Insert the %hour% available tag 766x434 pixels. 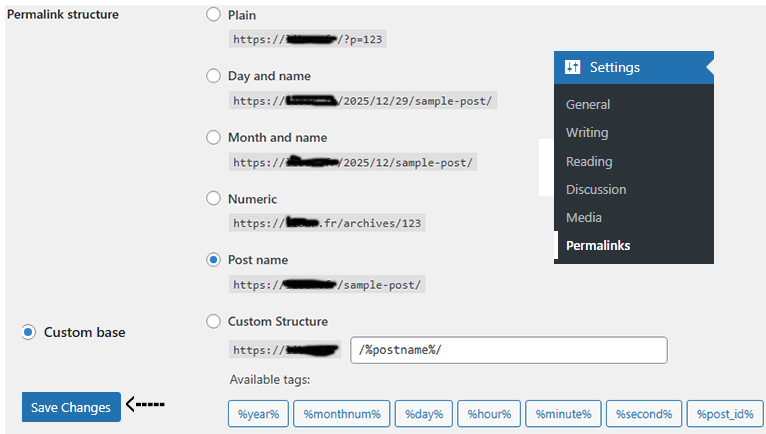pyautogui.click(x=490, y=414)
